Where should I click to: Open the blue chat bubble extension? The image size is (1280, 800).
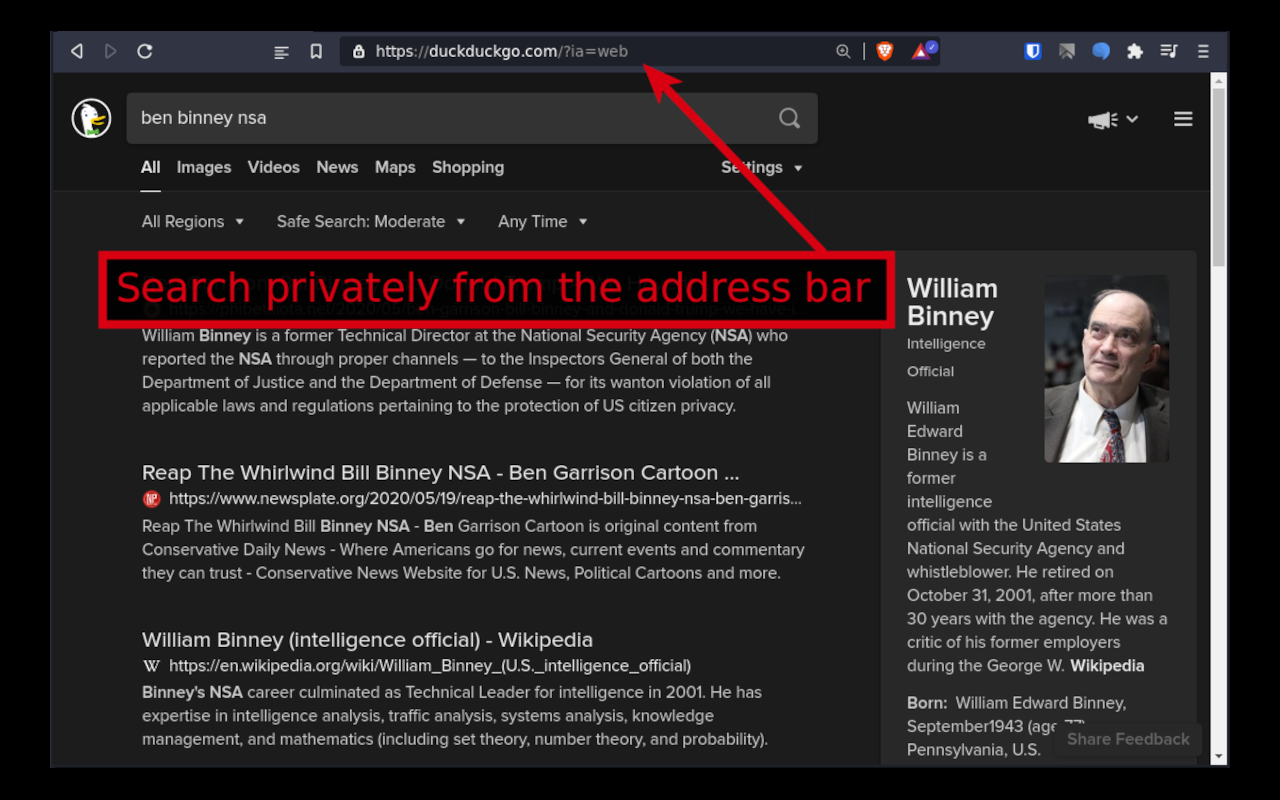pos(1101,51)
